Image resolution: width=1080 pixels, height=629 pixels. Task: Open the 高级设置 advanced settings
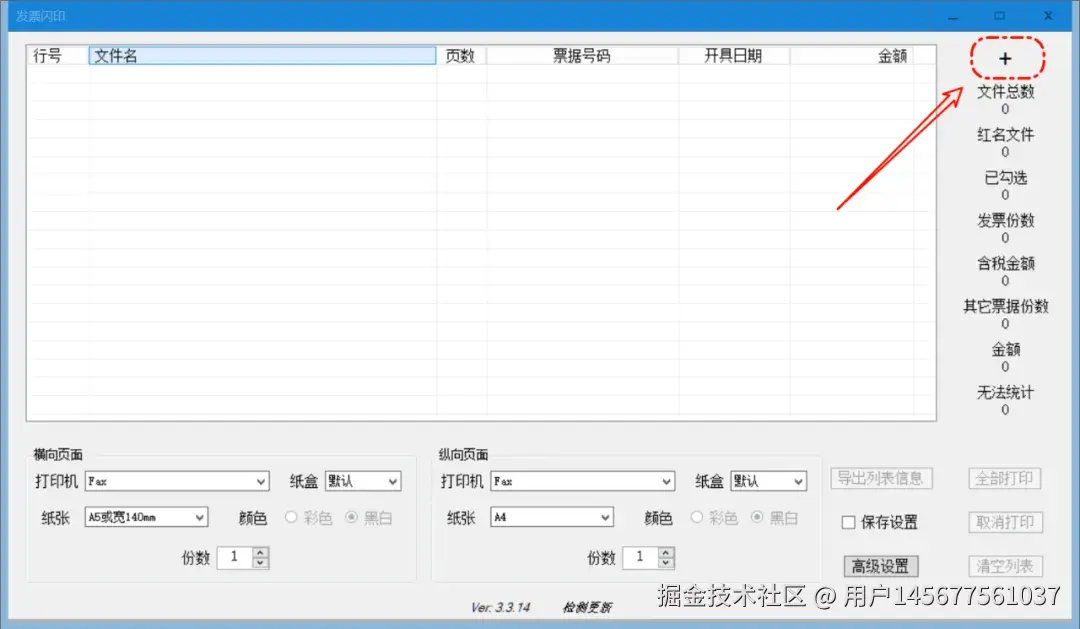[881, 566]
